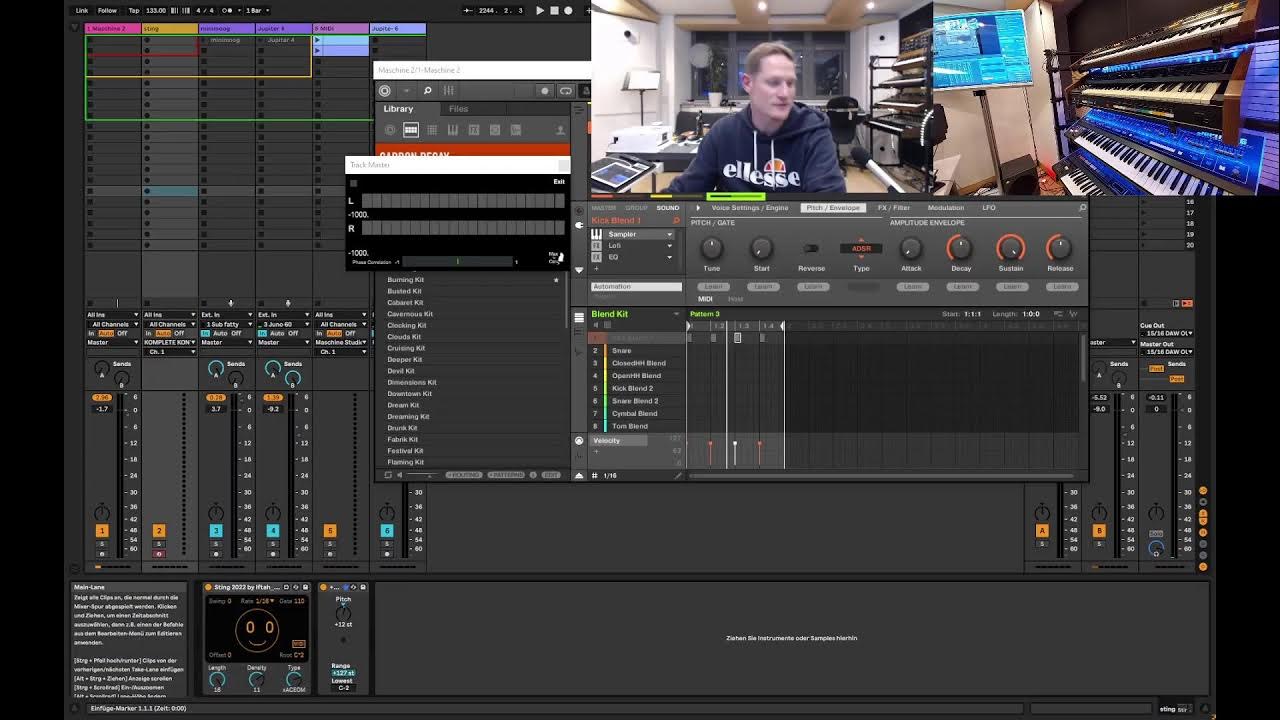Switch to the SOUND tab in Maschine
Image resolution: width=1280 pixels, height=720 pixels.
(668, 208)
